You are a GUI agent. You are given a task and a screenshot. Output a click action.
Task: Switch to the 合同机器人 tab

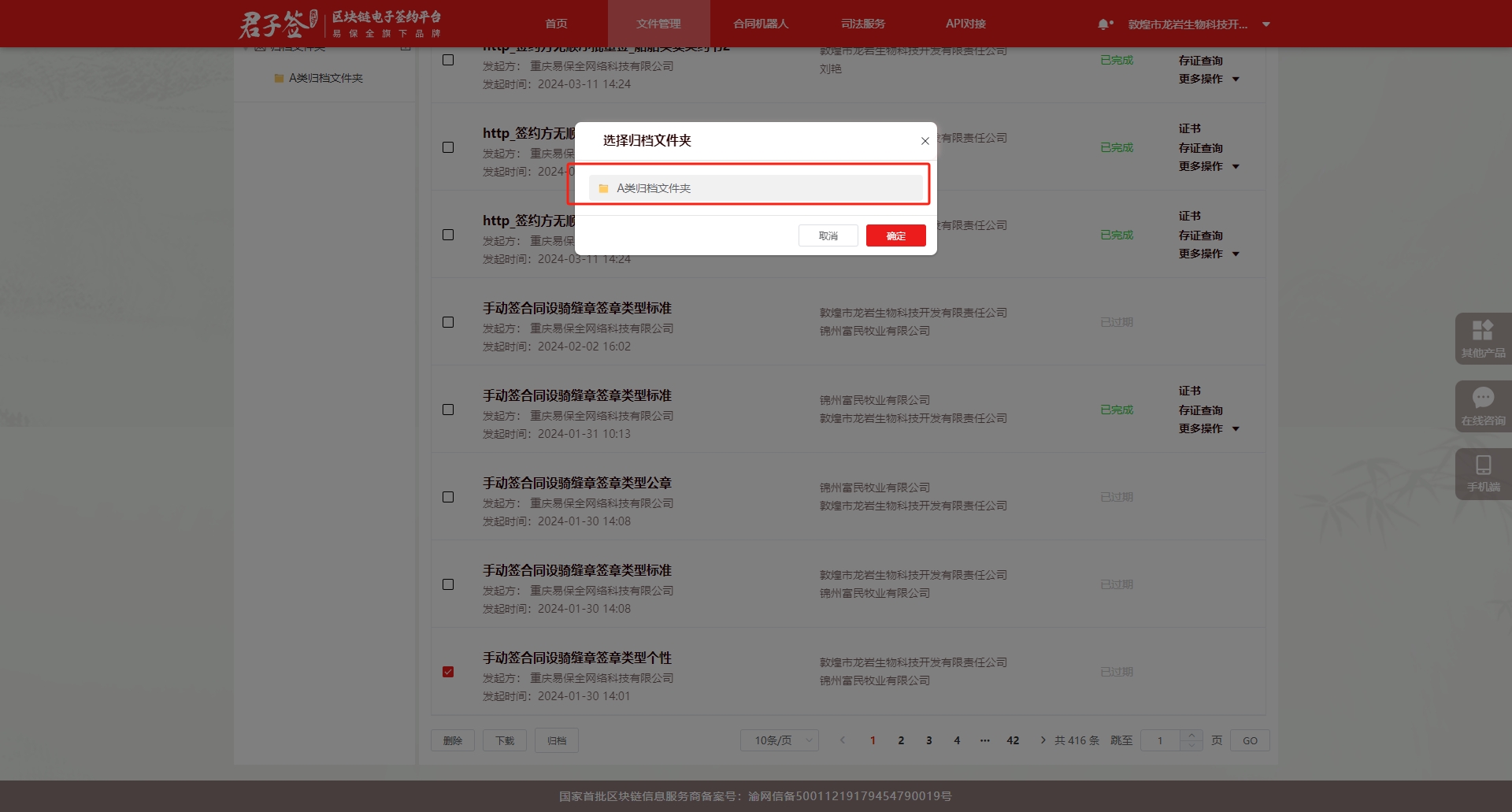click(x=761, y=24)
